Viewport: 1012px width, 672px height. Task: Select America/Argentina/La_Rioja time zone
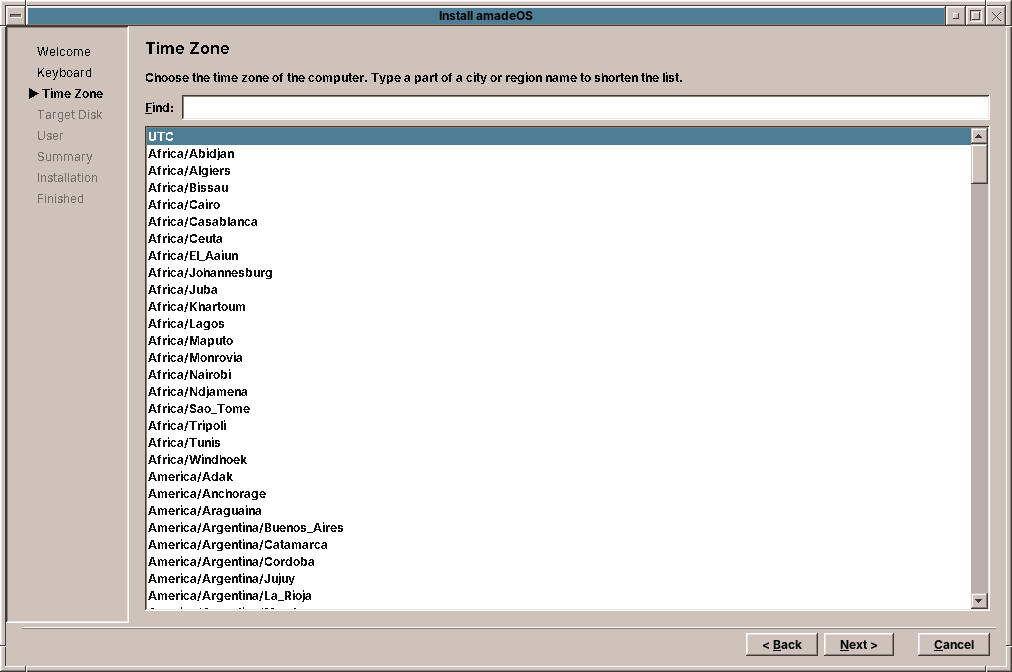pos(558,595)
